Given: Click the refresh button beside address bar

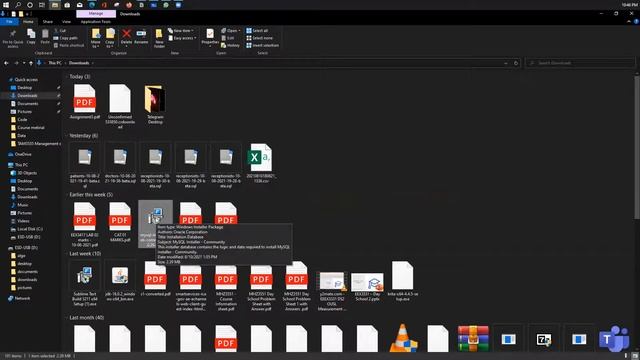Looking at the screenshot, I should (x=516, y=63).
